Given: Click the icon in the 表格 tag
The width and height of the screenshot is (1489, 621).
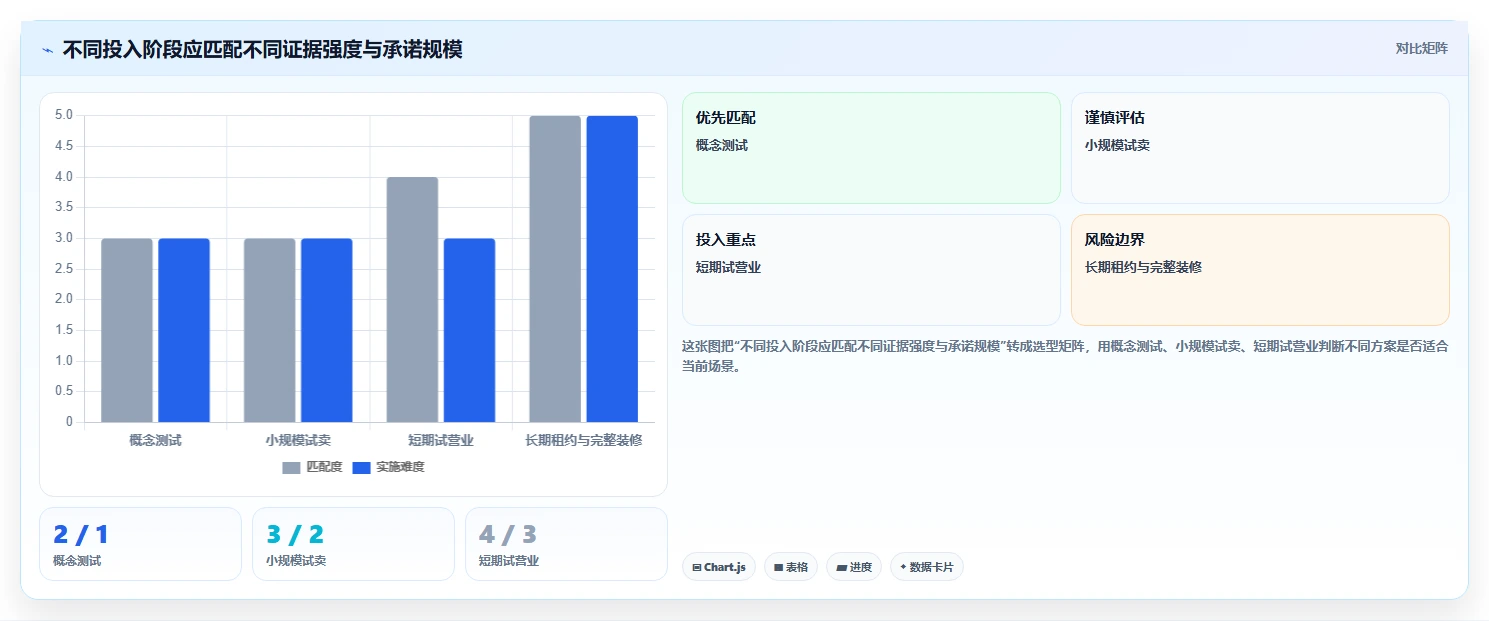Looking at the screenshot, I should pos(778,567).
